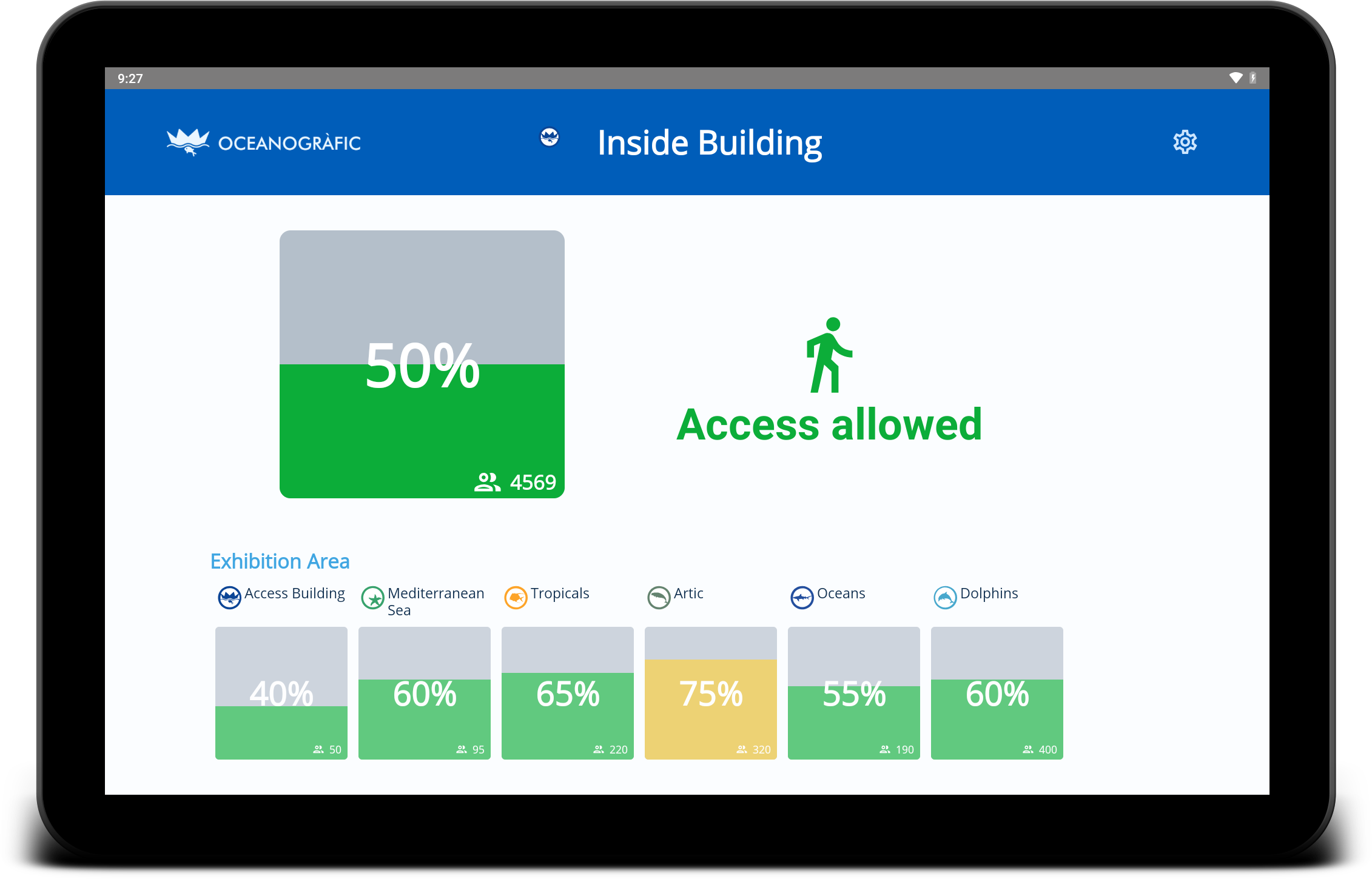Open the 55% Oceans occupancy tile
The width and height of the screenshot is (1372, 879).
pyautogui.click(x=854, y=693)
